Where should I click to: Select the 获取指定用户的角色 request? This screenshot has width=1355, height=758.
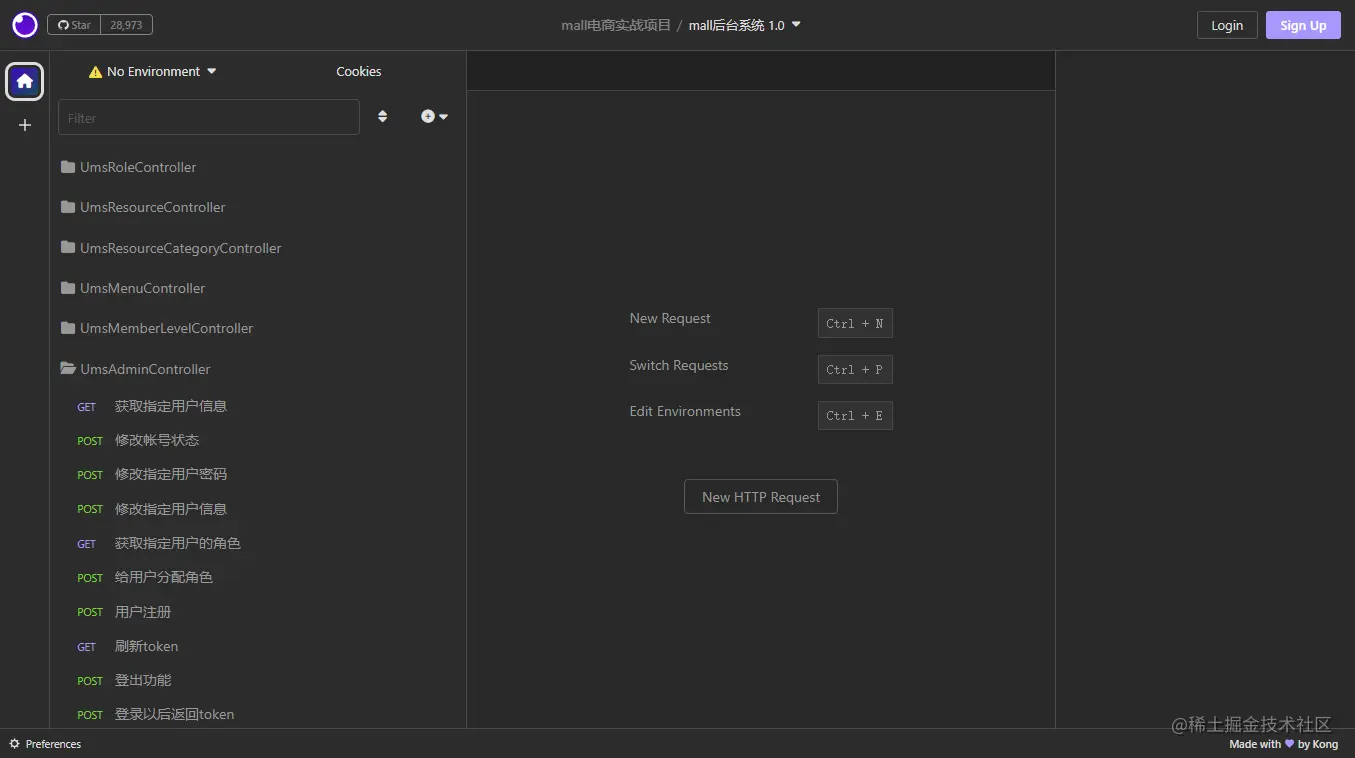[258, 543]
